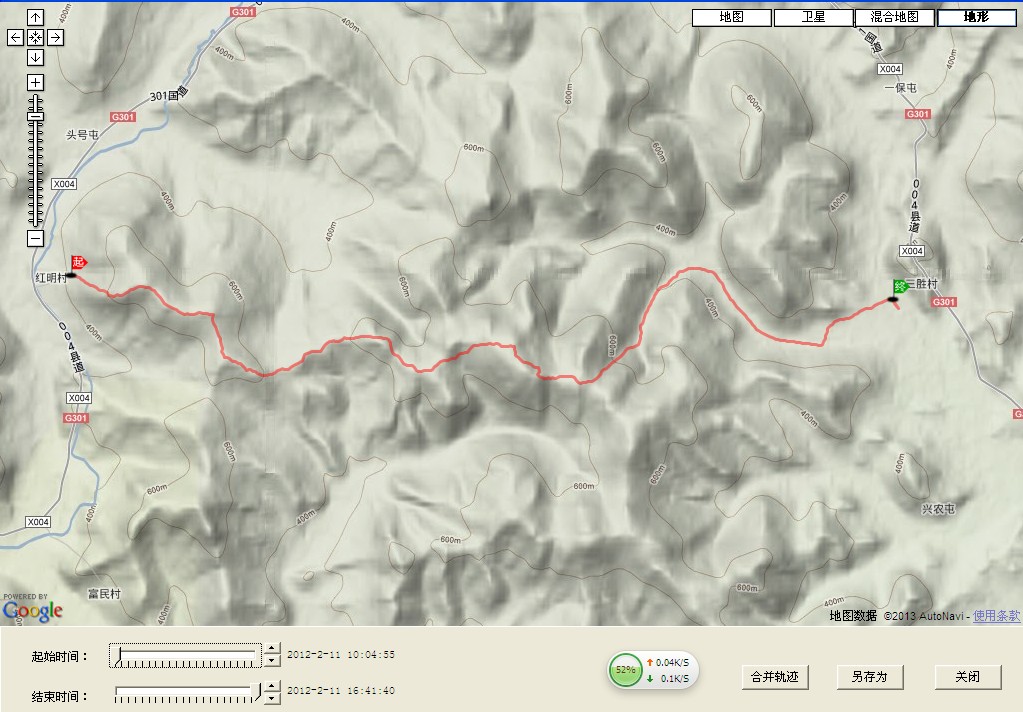Pan the map down with the arrow
This screenshot has width=1023, height=712.
[35, 57]
